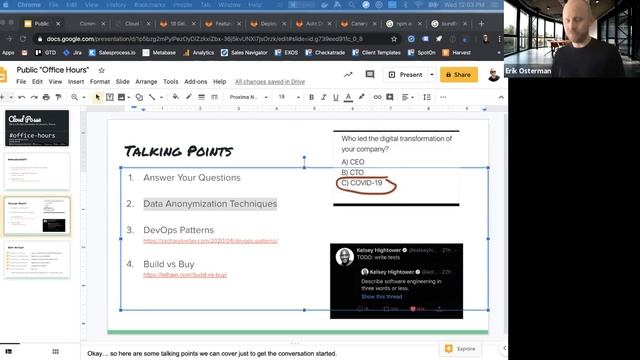Open a new Chrome tab
The image size is (640, 360).
click(481, 24)
